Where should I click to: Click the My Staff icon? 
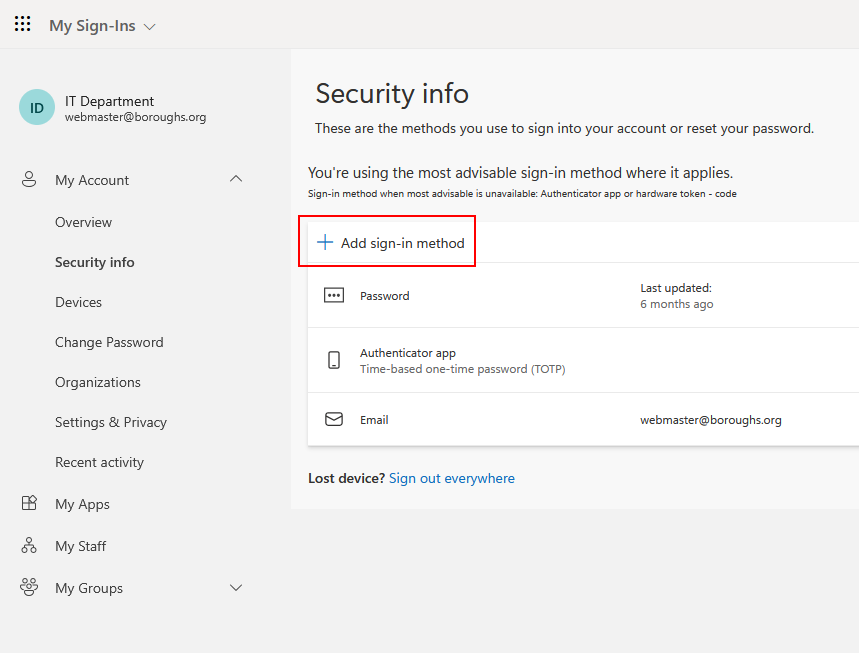coord(29,546)
